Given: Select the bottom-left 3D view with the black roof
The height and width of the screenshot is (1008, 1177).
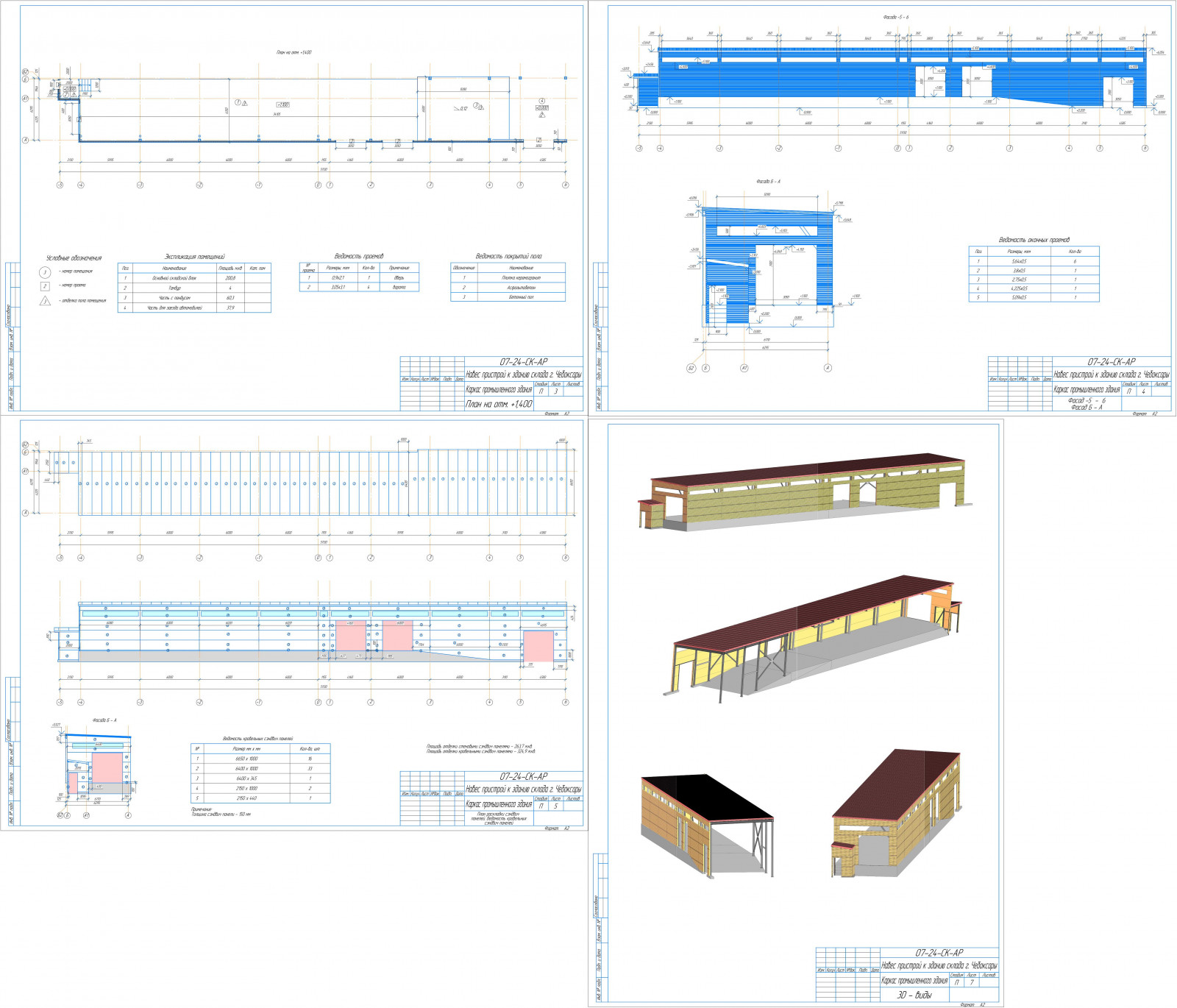Looking at the screenshot, I should pyautogui.click(x=708, y=826).
